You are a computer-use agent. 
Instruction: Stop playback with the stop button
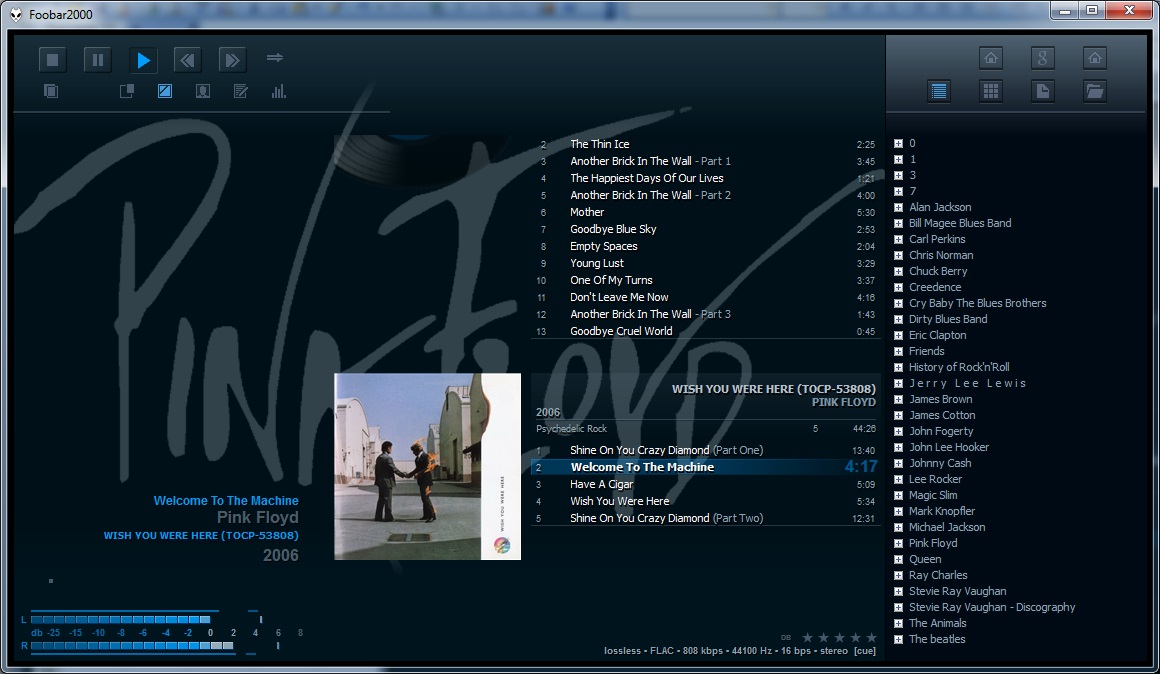(53, 60)
